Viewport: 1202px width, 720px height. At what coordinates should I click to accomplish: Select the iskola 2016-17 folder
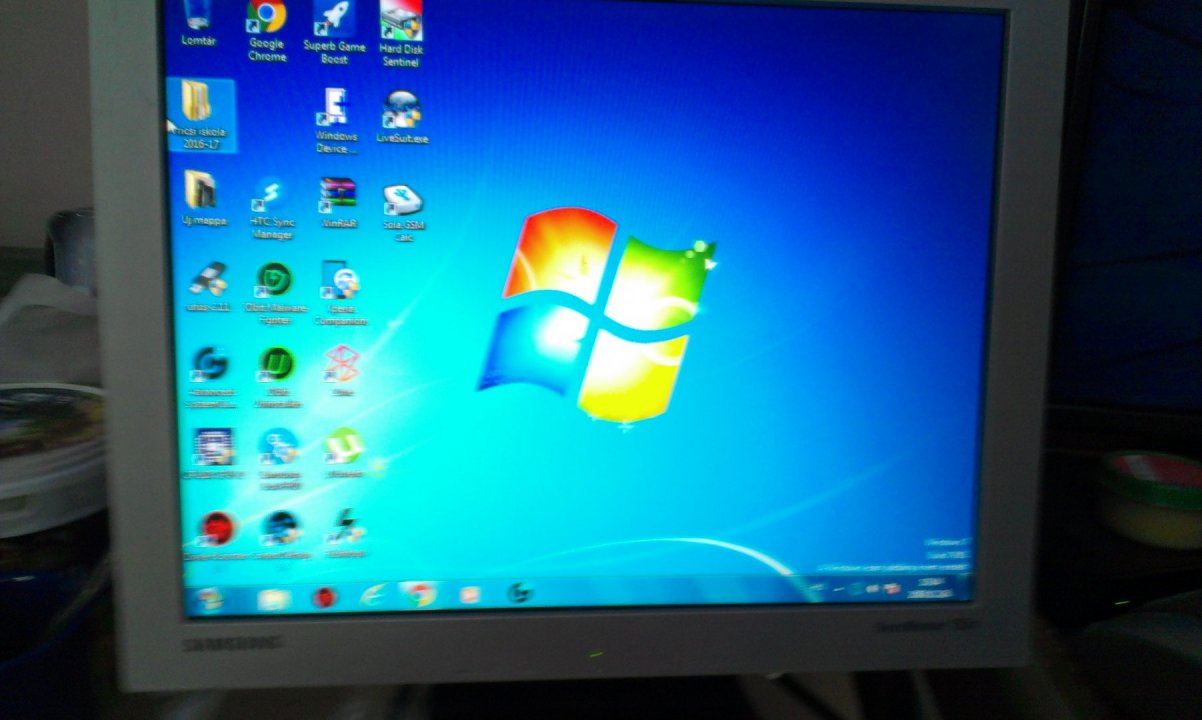[x=200, y=116]
